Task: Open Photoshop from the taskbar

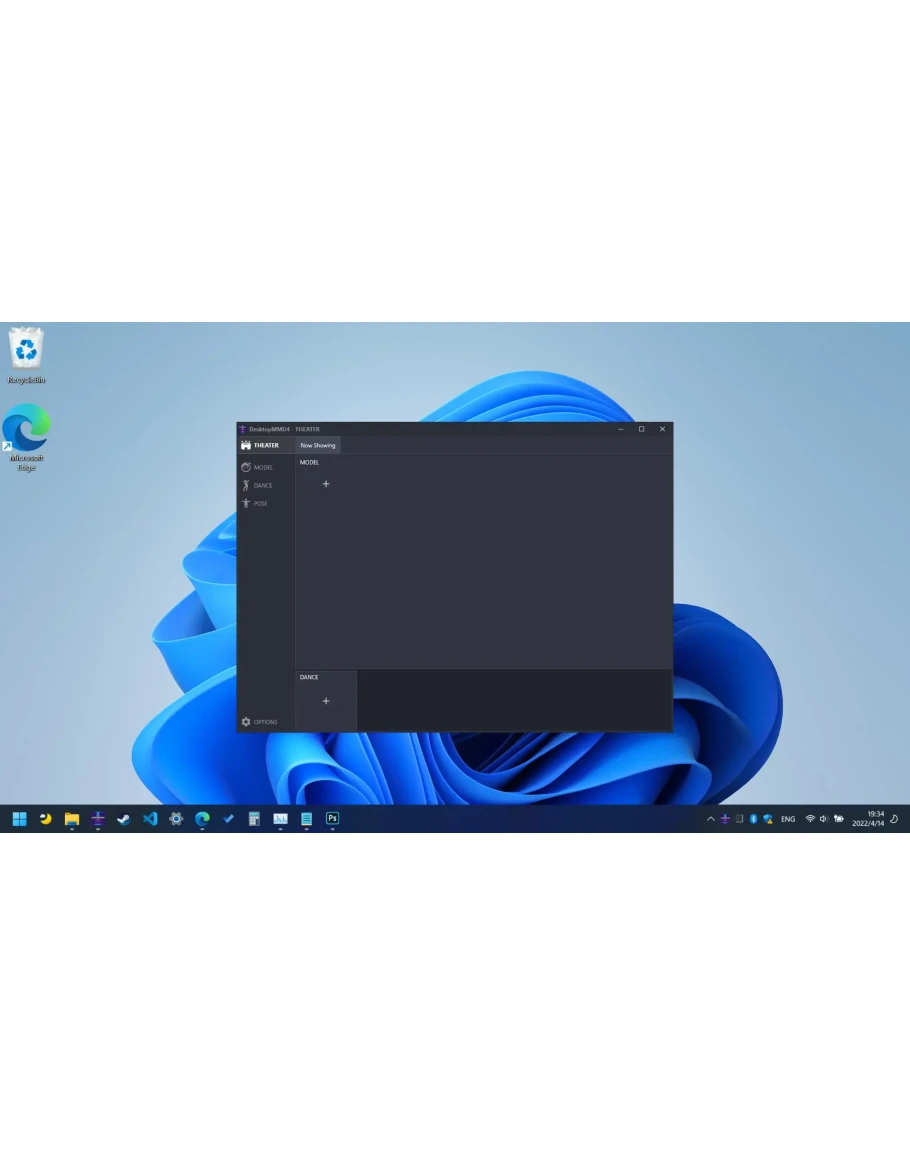Action: [x=332, y=819]
